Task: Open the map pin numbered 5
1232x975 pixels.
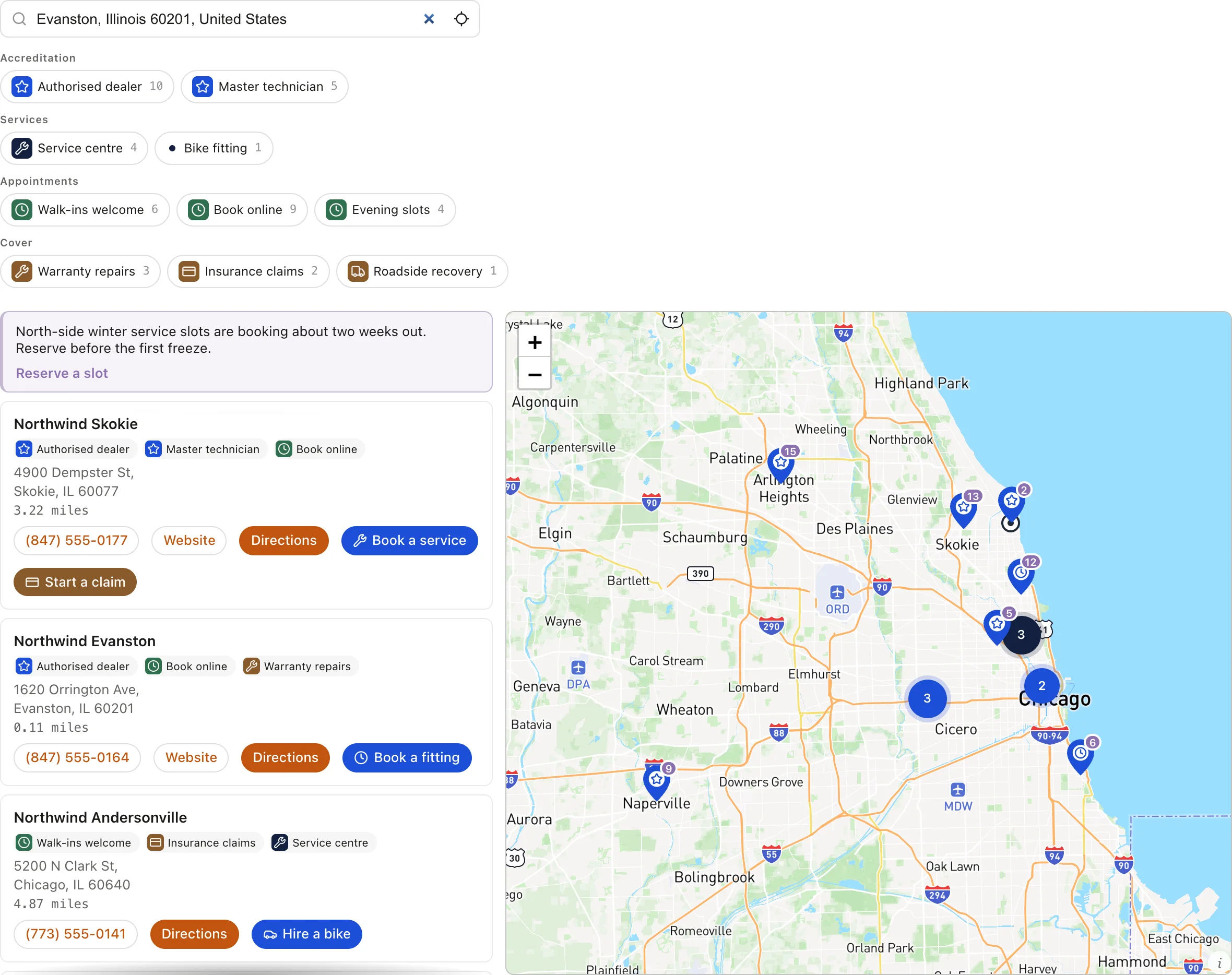Action: point(997,626)
